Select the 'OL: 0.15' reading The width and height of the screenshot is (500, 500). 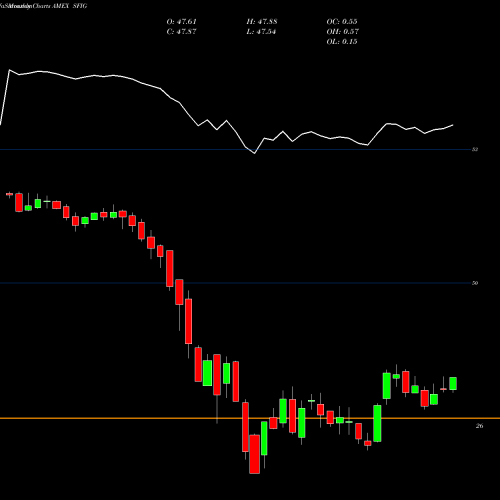point(342,42)
